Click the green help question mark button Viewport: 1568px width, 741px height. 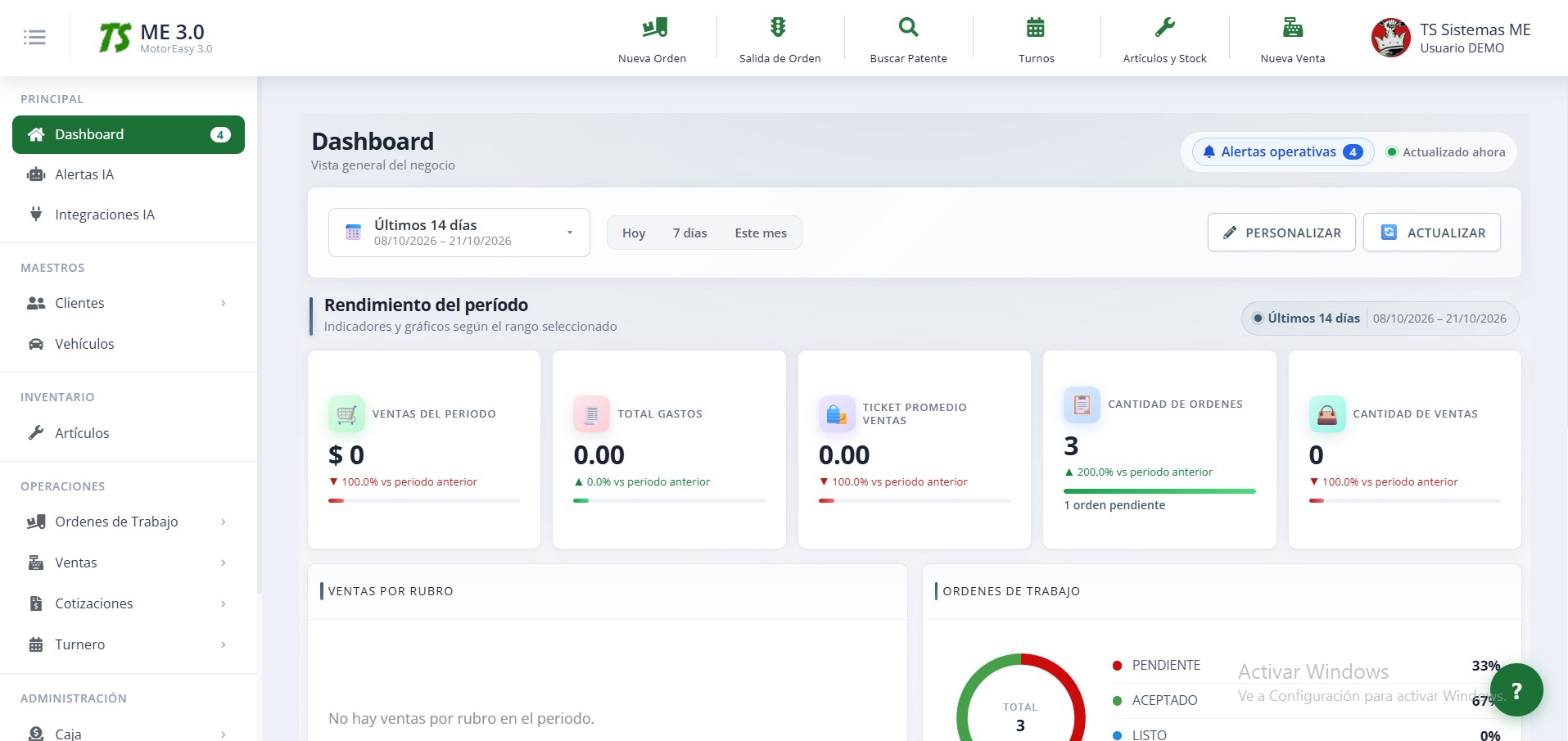1516,690
